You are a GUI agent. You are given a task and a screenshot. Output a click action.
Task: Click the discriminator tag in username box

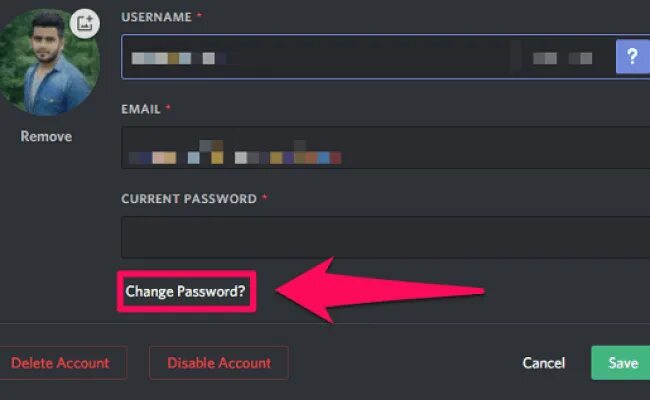563,58
